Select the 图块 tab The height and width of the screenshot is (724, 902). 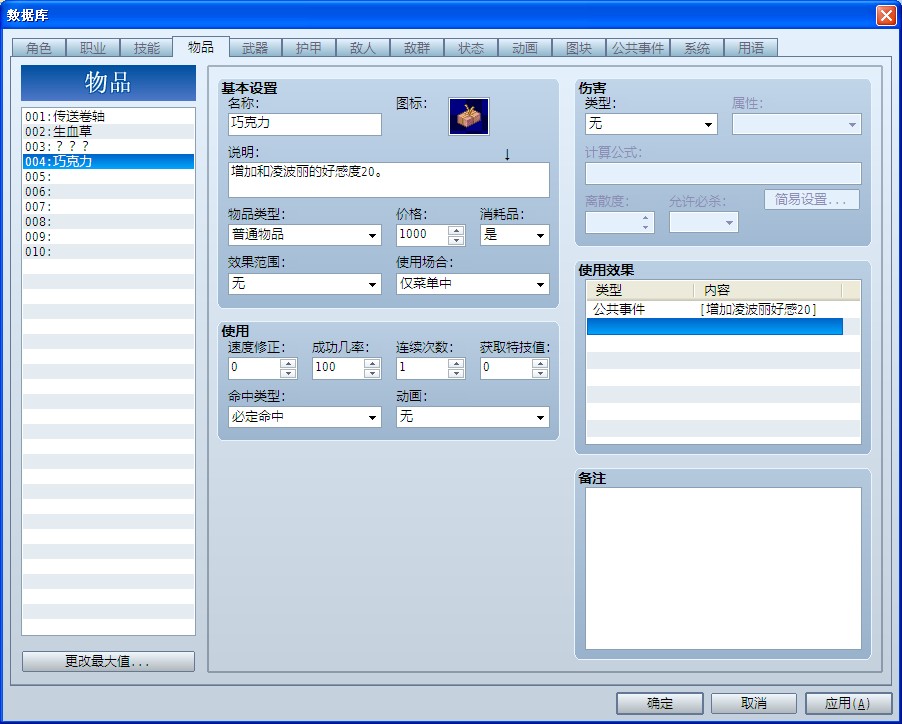(579, 48)
